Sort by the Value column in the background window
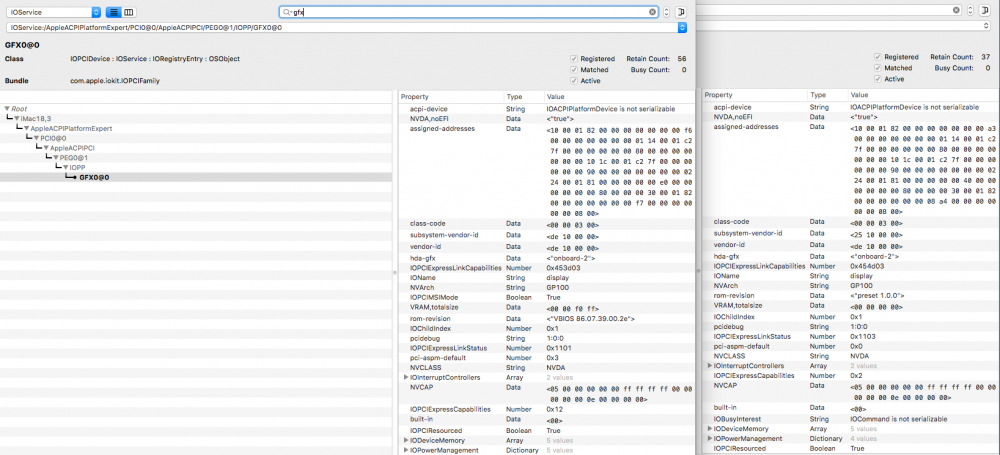1000x455 pixels. pos(923,94)
